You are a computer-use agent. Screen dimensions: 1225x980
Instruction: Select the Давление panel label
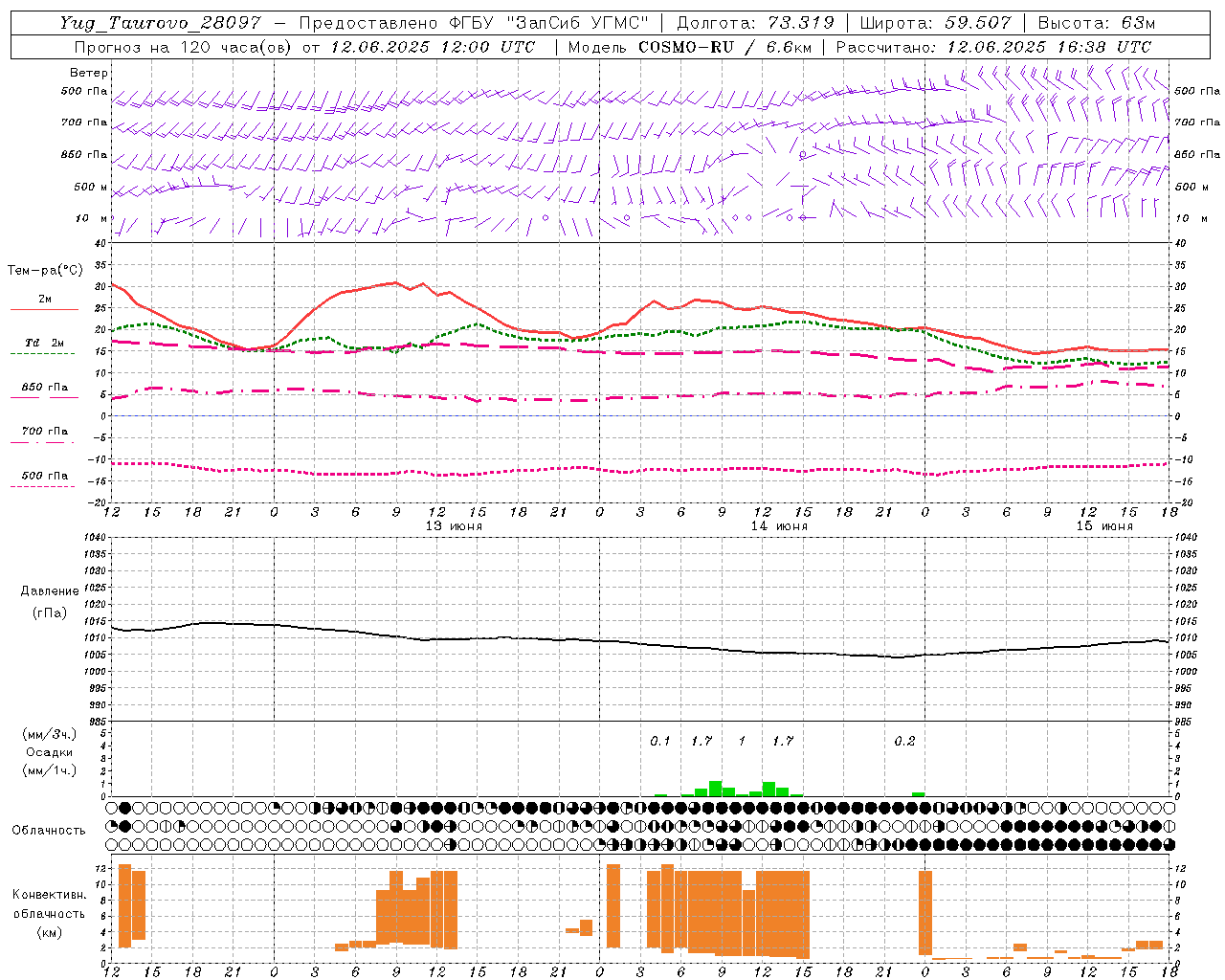tap(49, 591)
